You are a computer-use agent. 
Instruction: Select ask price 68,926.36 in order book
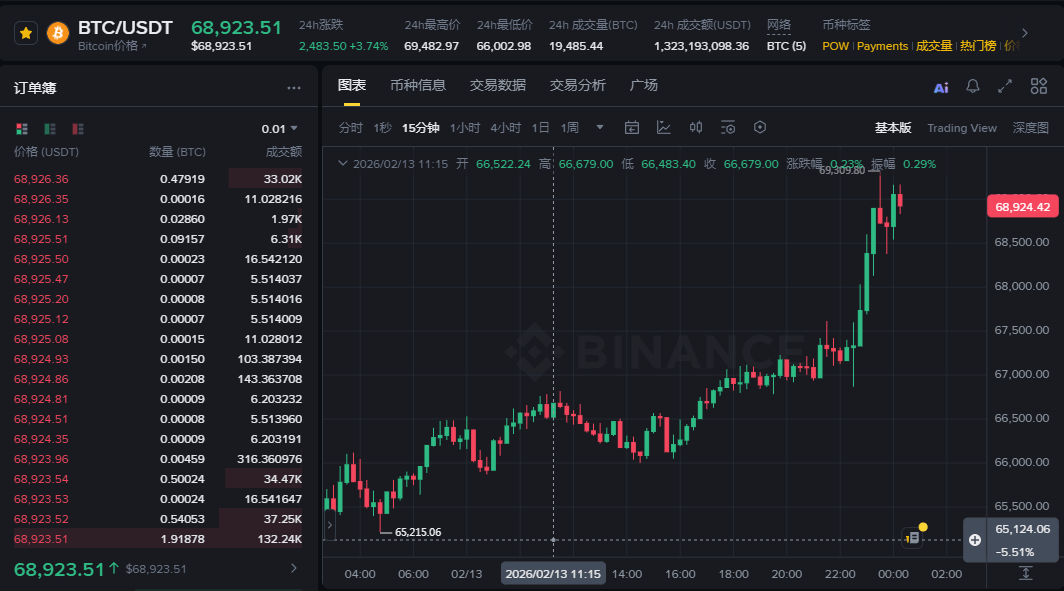coord(41,179)
